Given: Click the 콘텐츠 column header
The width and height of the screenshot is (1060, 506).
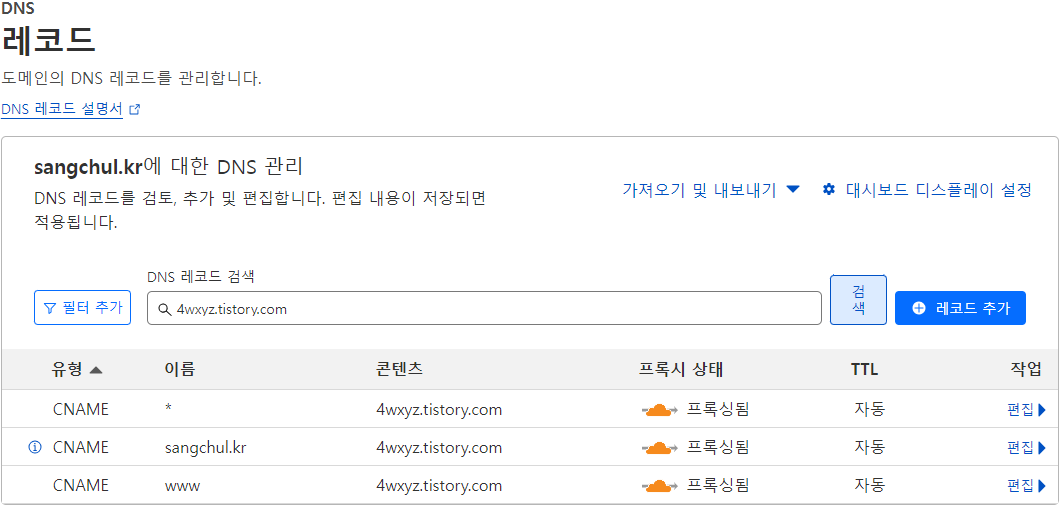Looking at the screenshot, I should [400, 369].
